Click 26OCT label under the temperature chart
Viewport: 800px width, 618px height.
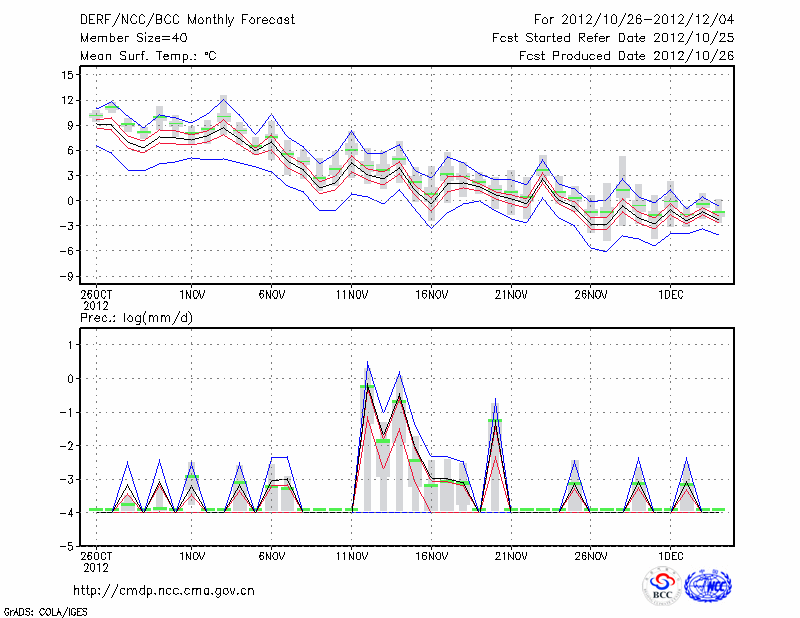[x=95, y=295]
